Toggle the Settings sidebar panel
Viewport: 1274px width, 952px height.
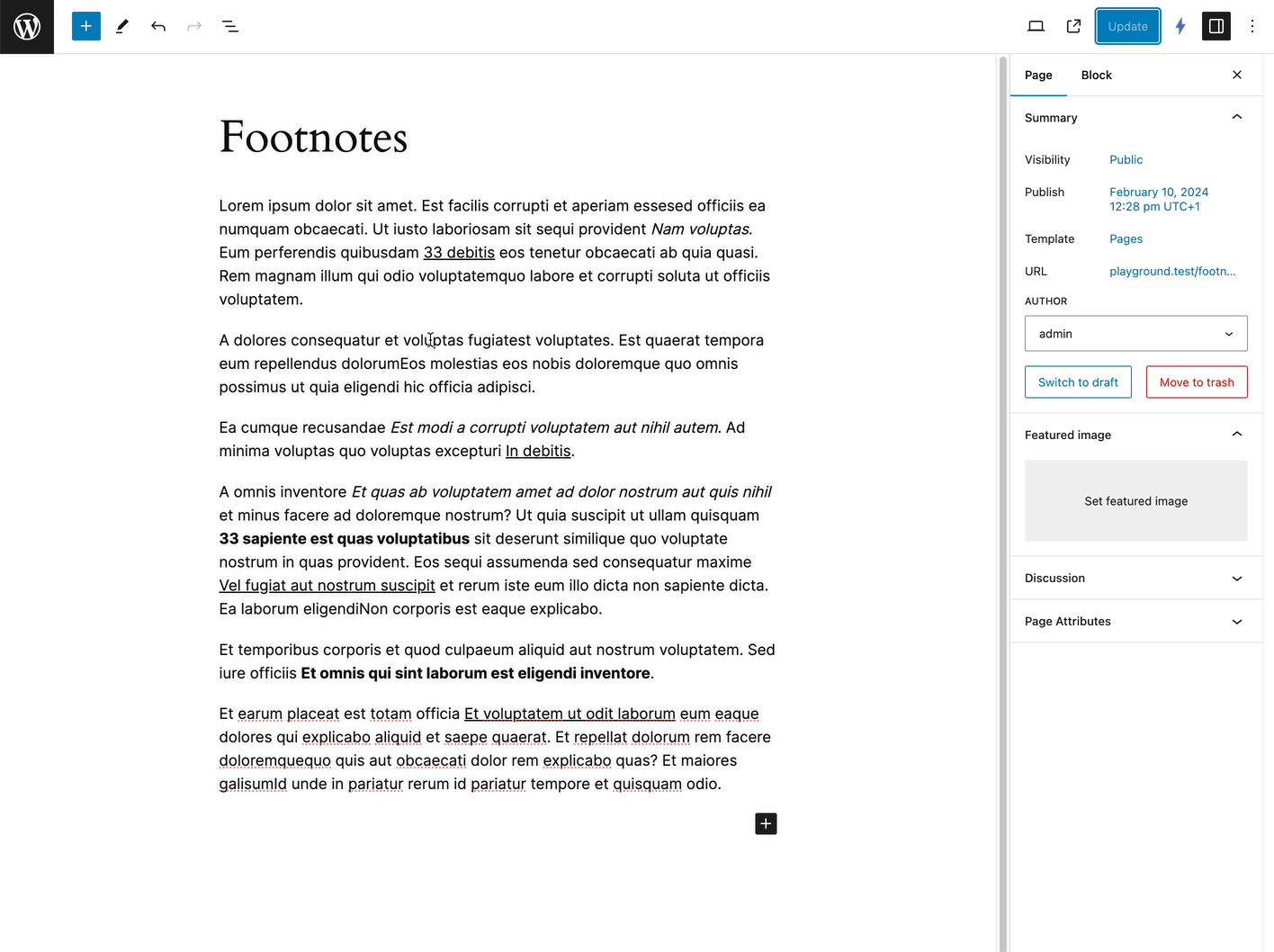point(1216,27)
